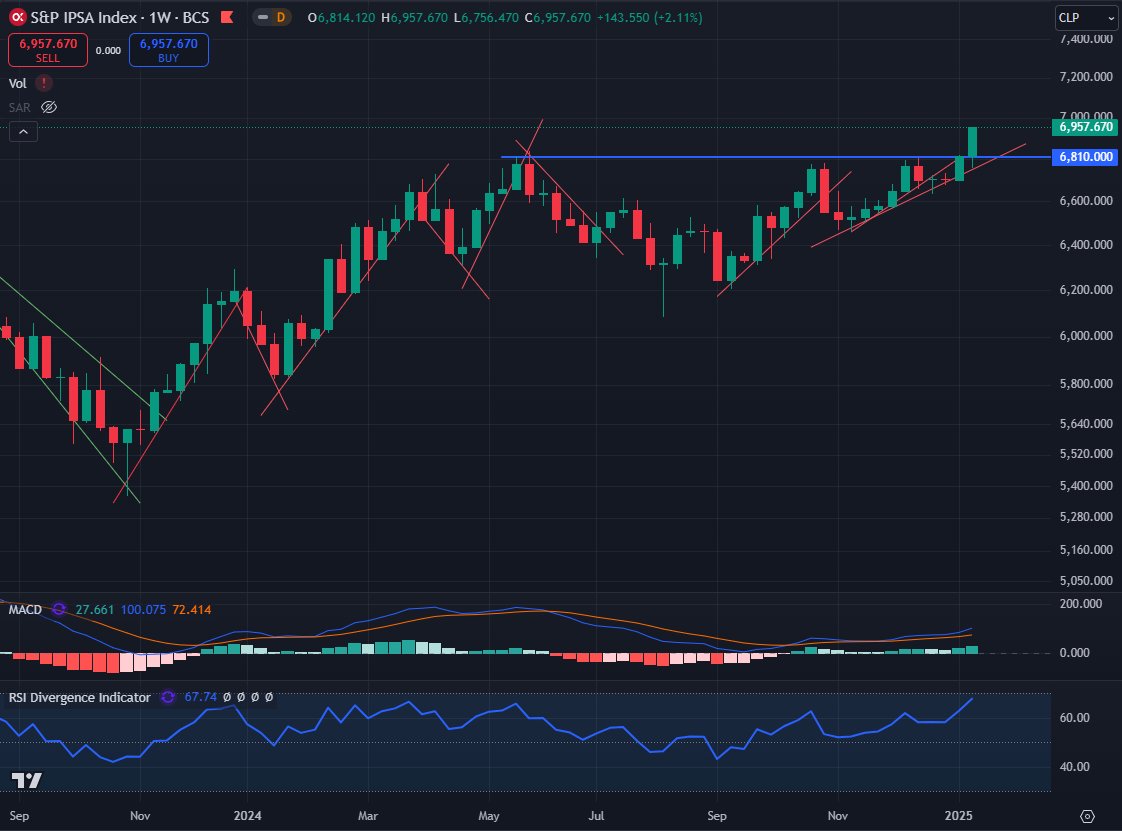The width and height of the screenshot is (1122, 831).
Task: Click the RSI Divergence Indicator circular settings icon
Action: pos(167,697)
